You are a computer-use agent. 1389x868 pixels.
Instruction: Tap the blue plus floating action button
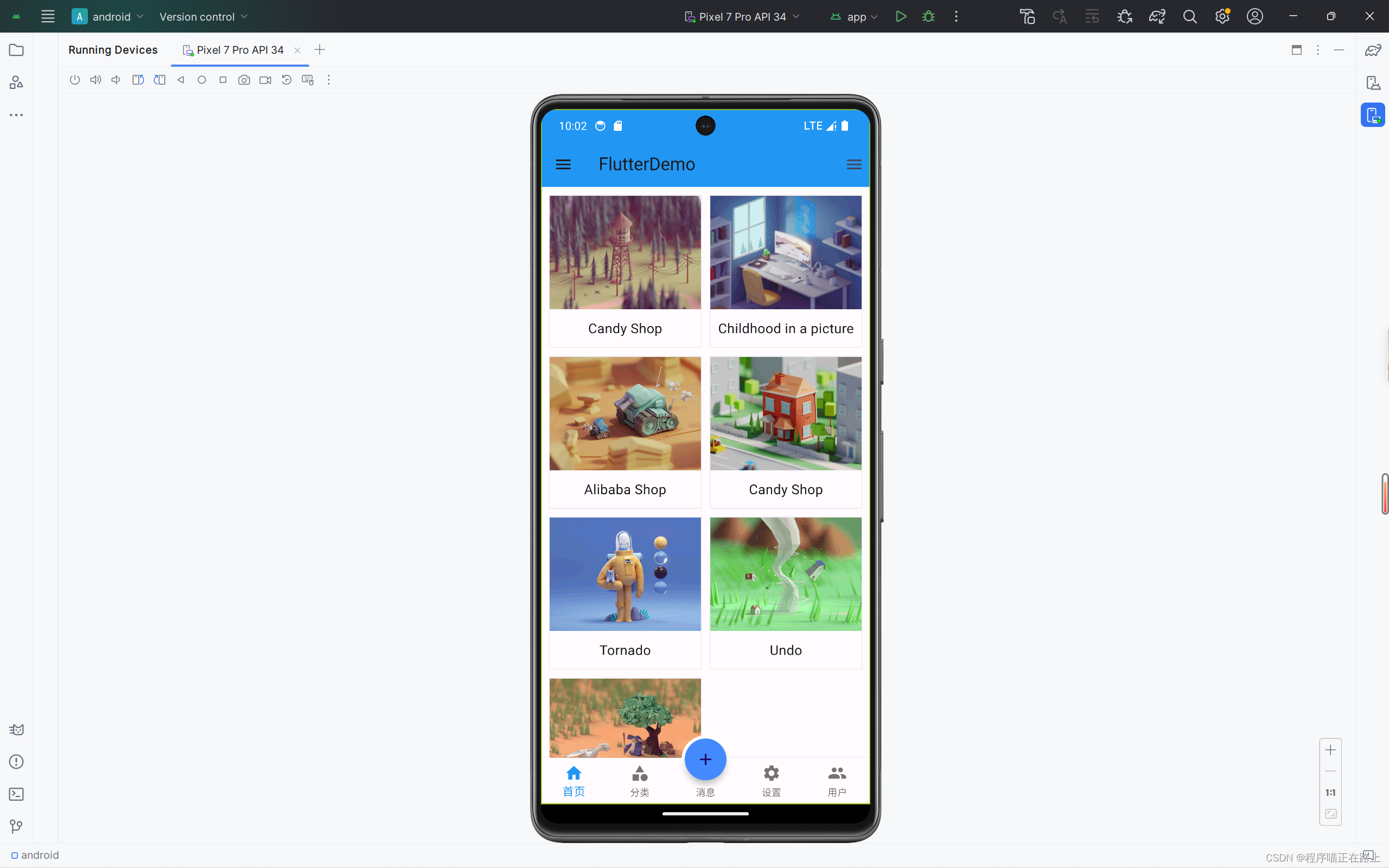pos(705,759)
